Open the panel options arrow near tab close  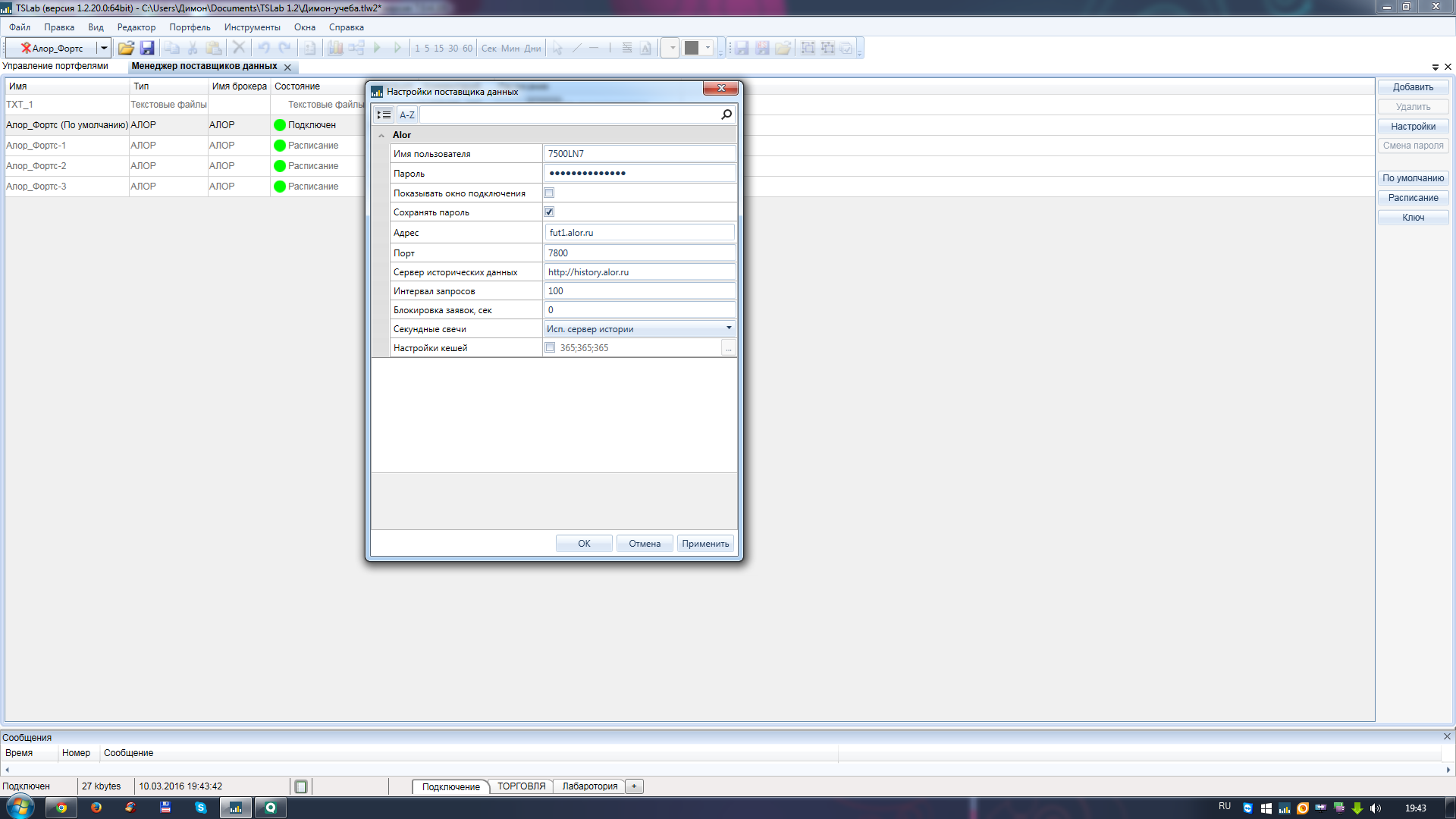pos(1436,67)
